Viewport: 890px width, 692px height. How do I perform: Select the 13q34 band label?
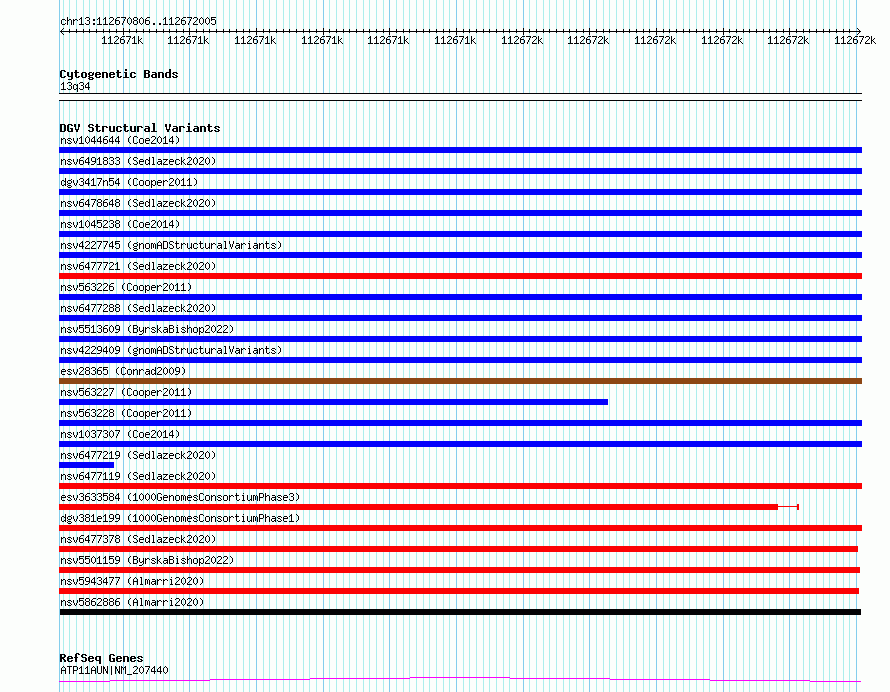(x=75, y=86)
